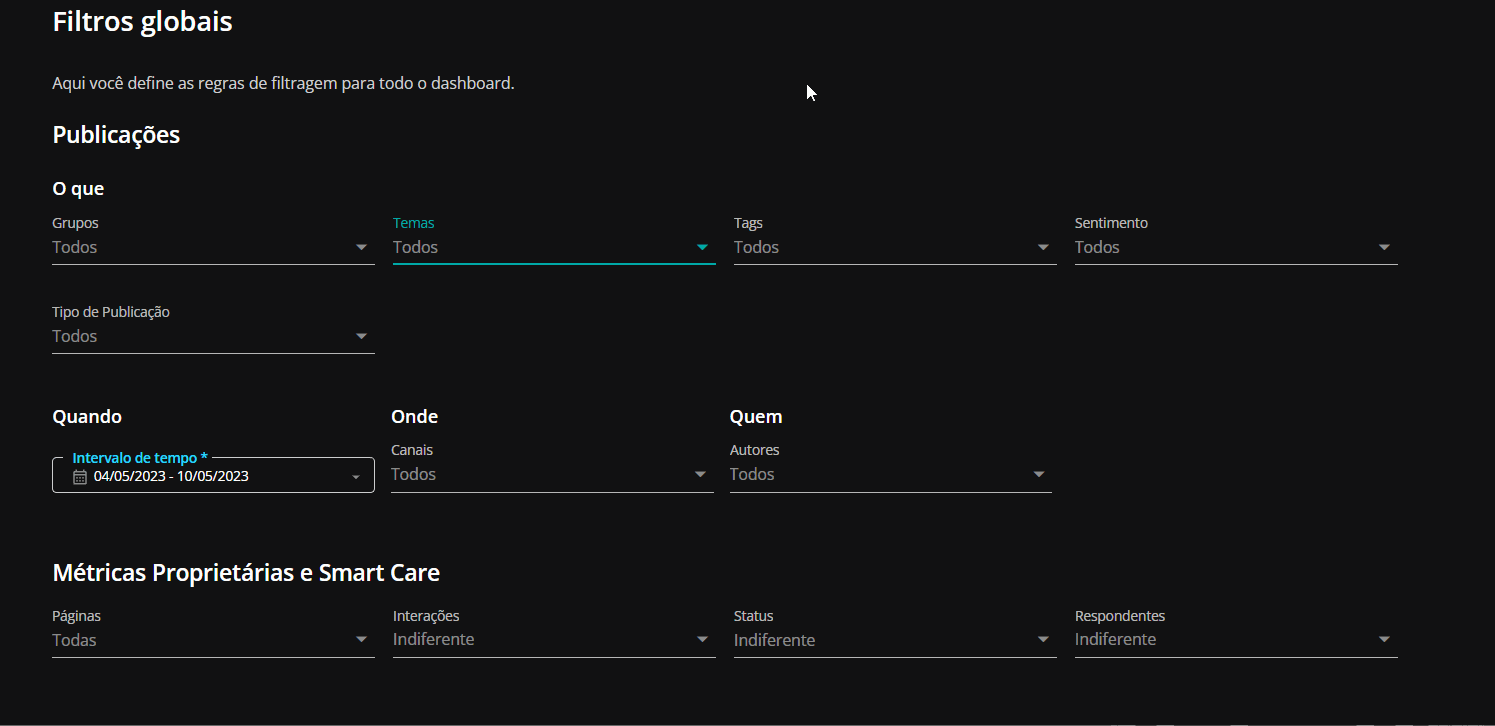This screenshot has width=1495, height=726.
Task: Open the Respondentes filter dropdown
Action: pos(1235,640)
